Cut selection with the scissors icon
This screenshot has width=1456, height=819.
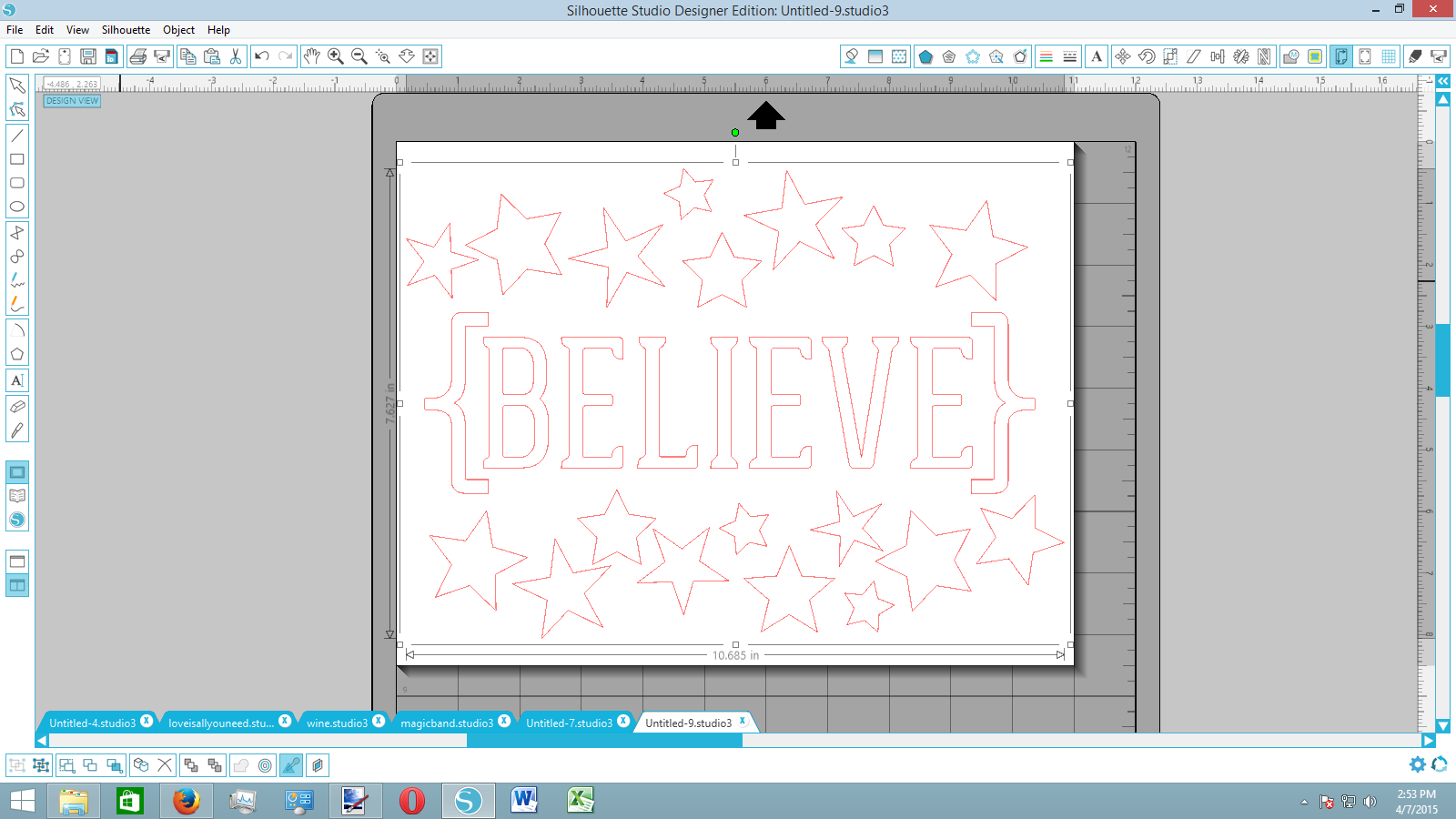[236, 56]
